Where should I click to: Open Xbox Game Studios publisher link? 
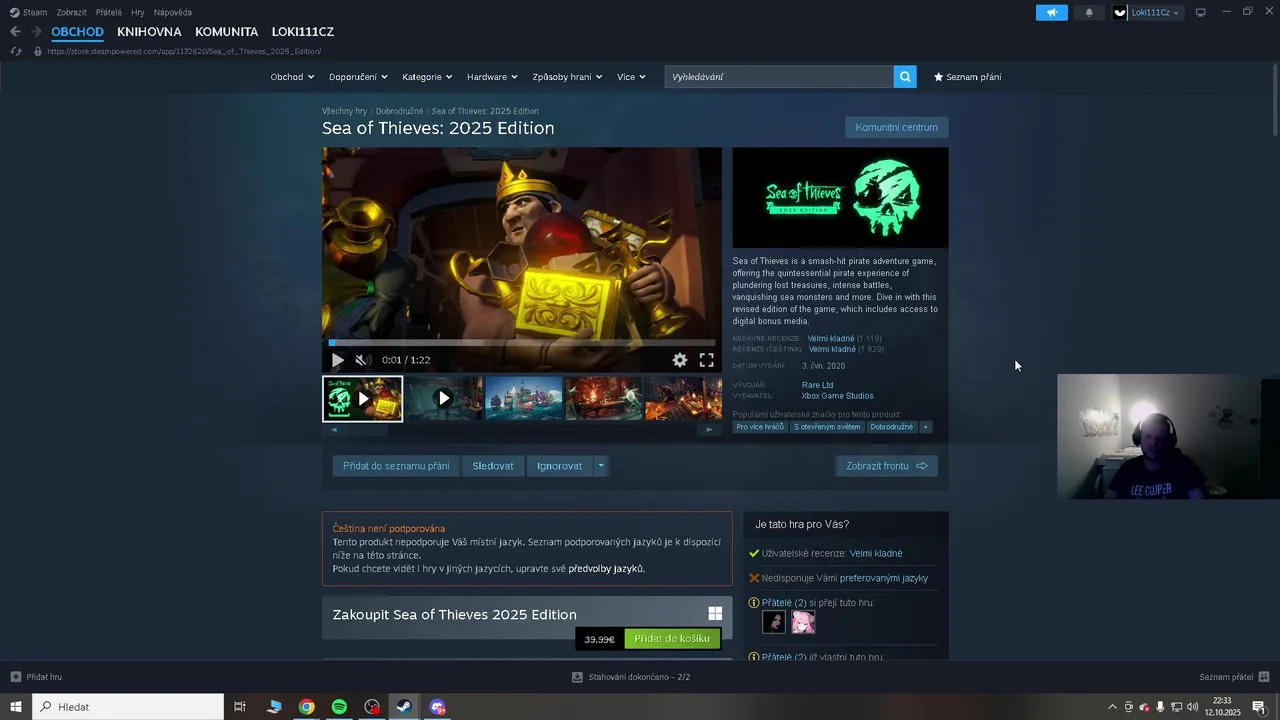837,396
